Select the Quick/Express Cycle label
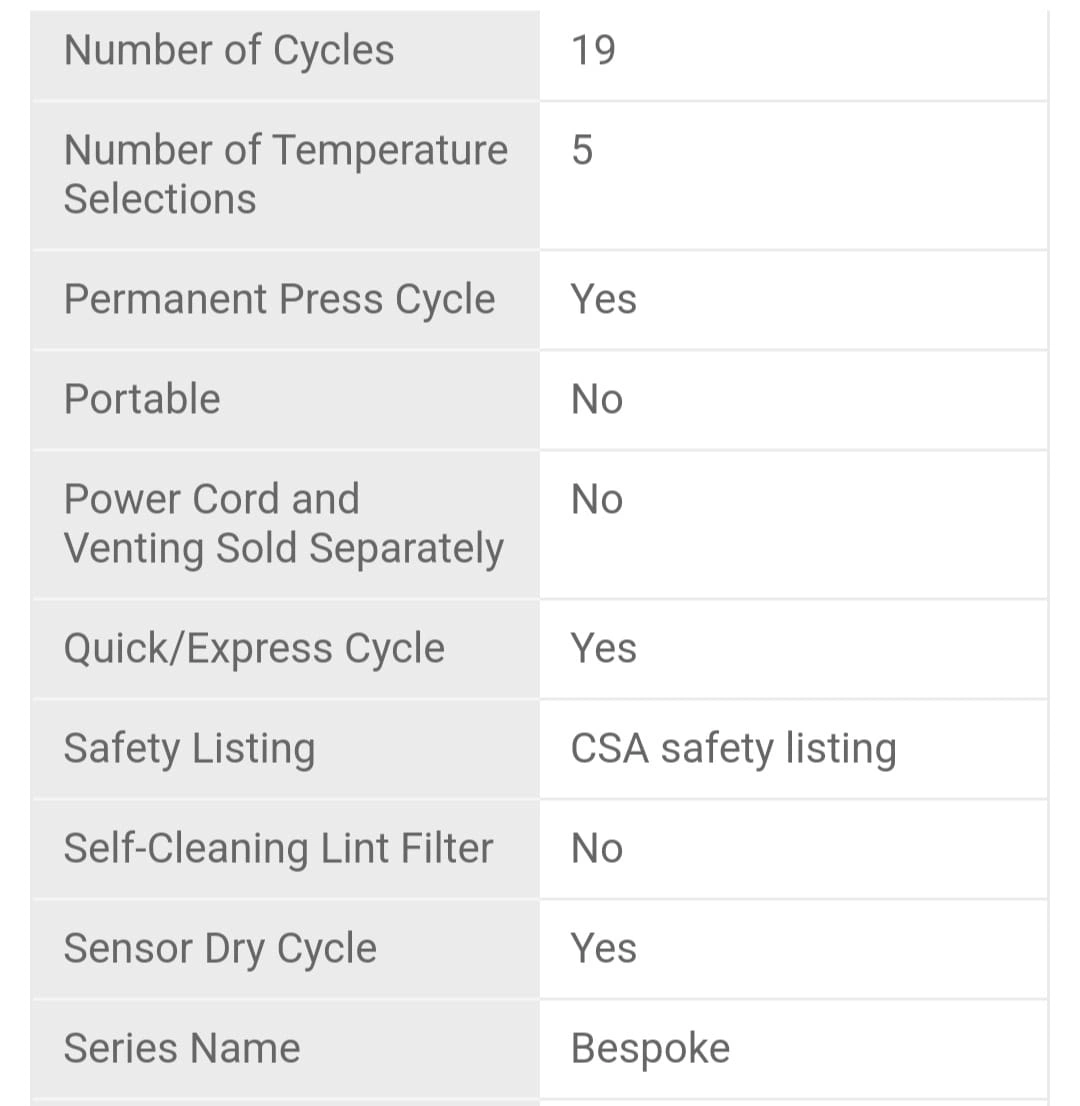The image size is (1080, 1106). click(254, 649)
